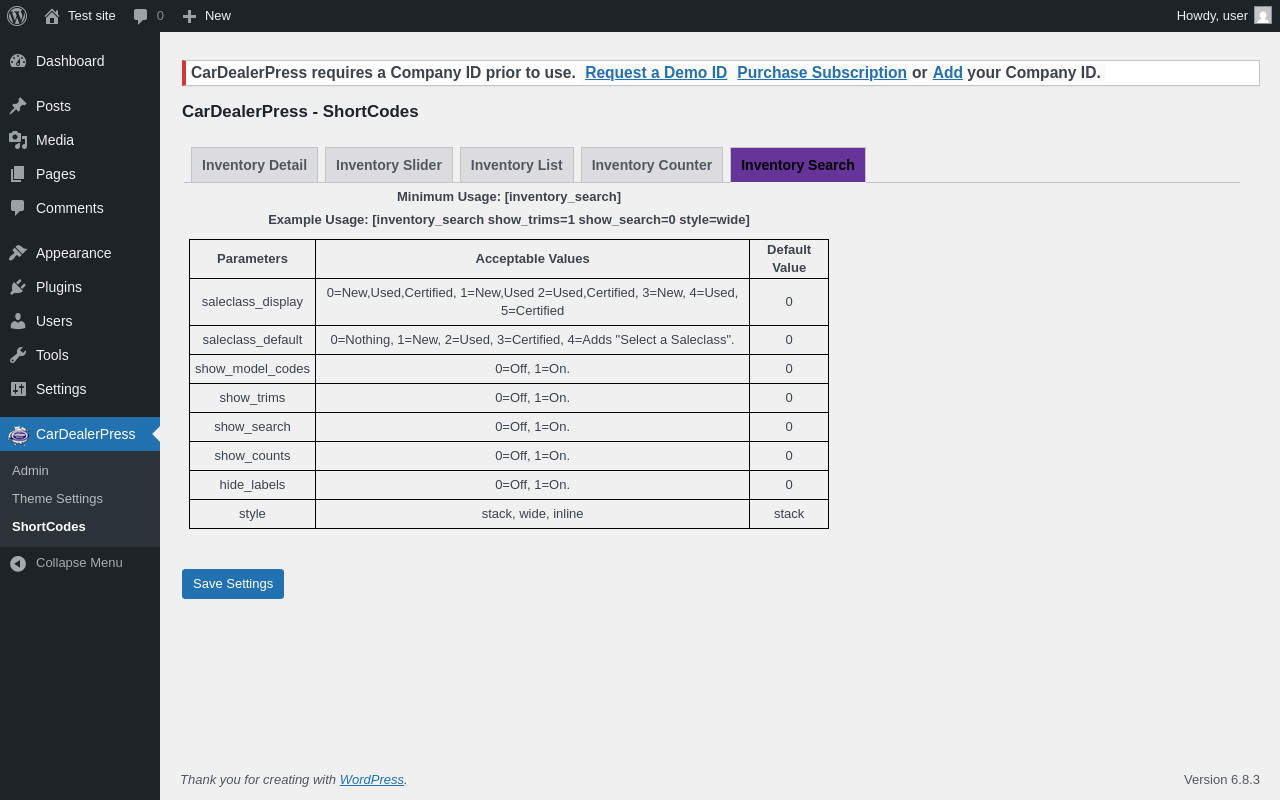
Task: Click the Media library icon
Action: pos(18,140)
